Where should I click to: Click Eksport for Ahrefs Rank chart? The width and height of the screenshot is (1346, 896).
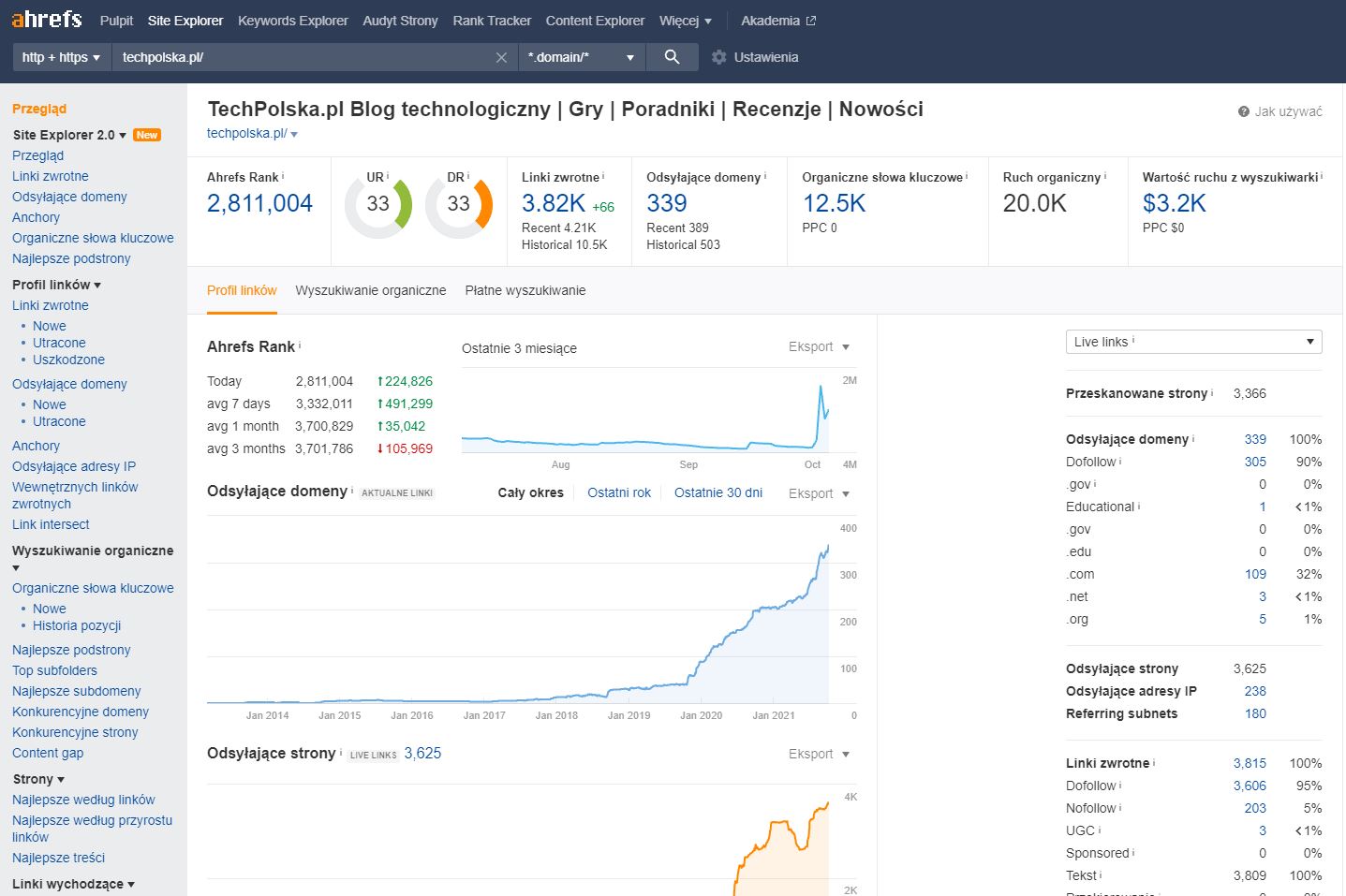pos(818,346)
